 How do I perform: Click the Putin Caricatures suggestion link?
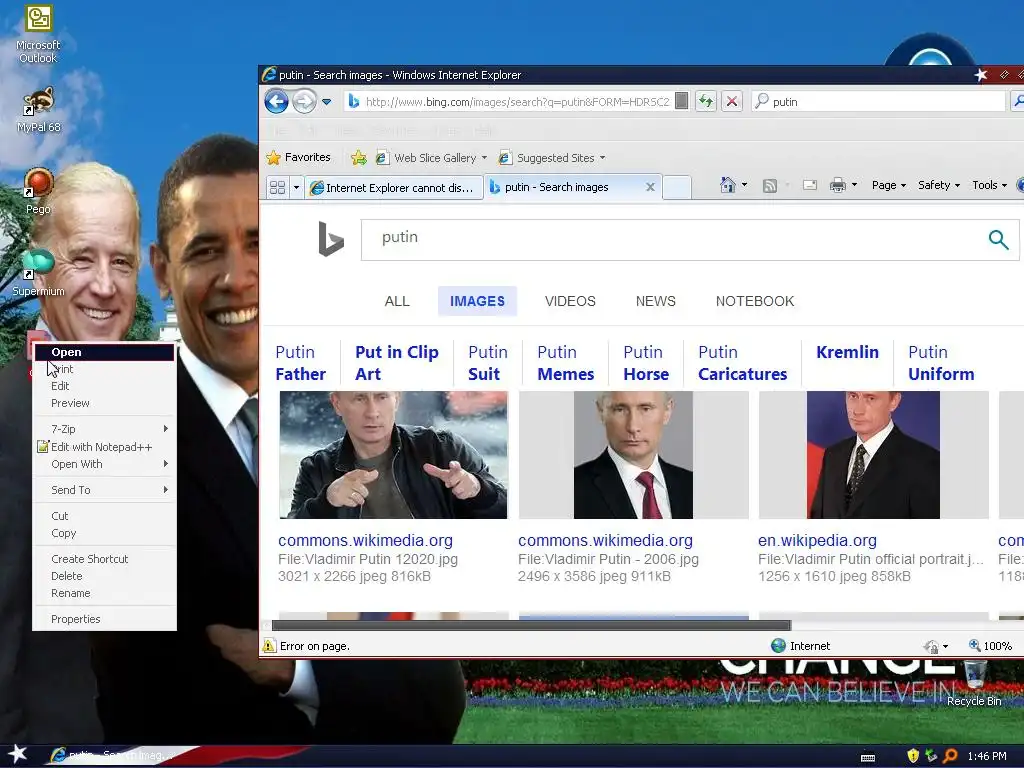pos(743,363)
